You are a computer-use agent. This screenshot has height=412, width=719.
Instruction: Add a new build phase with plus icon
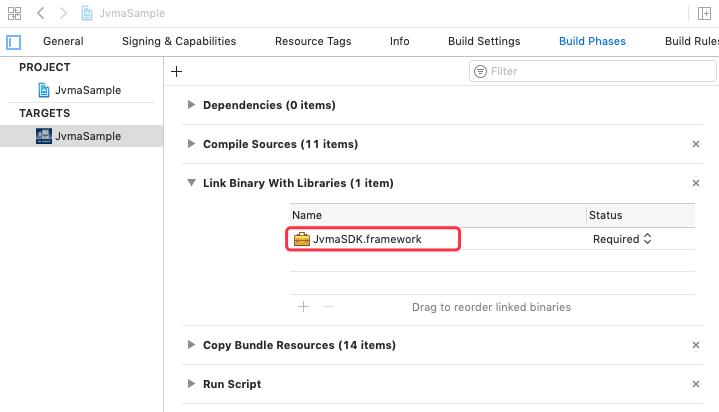click(177, 71)
